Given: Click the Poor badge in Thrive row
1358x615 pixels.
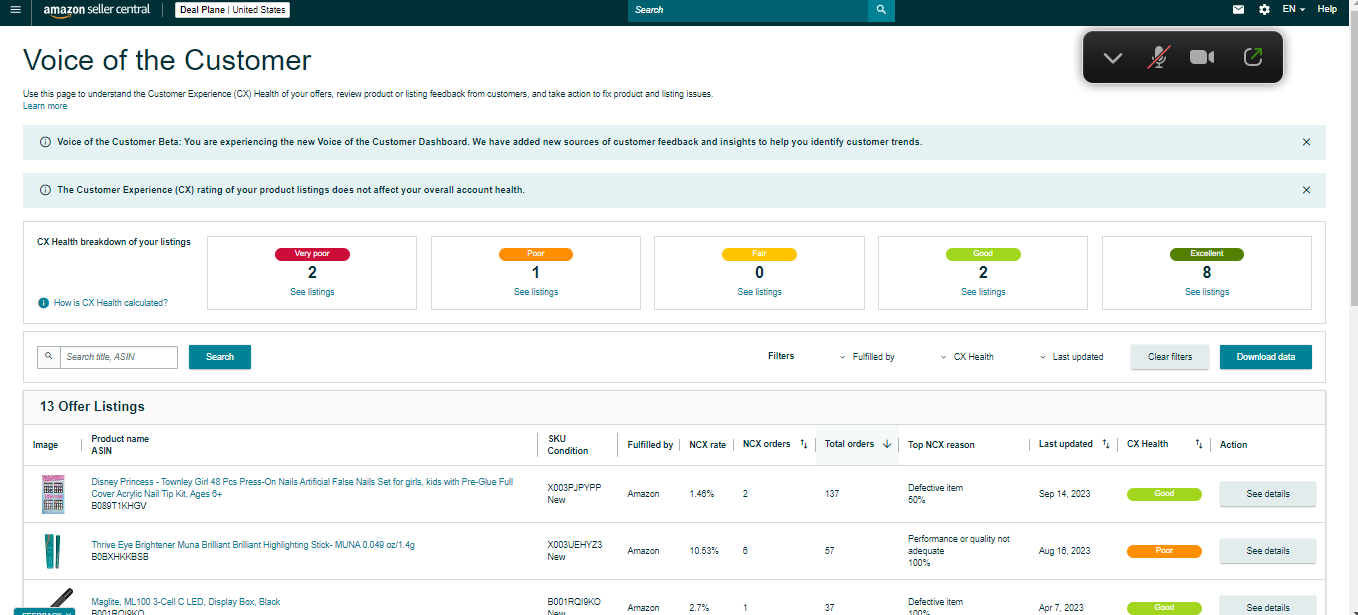Looking at the screenshot, I should pyautogui.click(x=1164, y=551).
